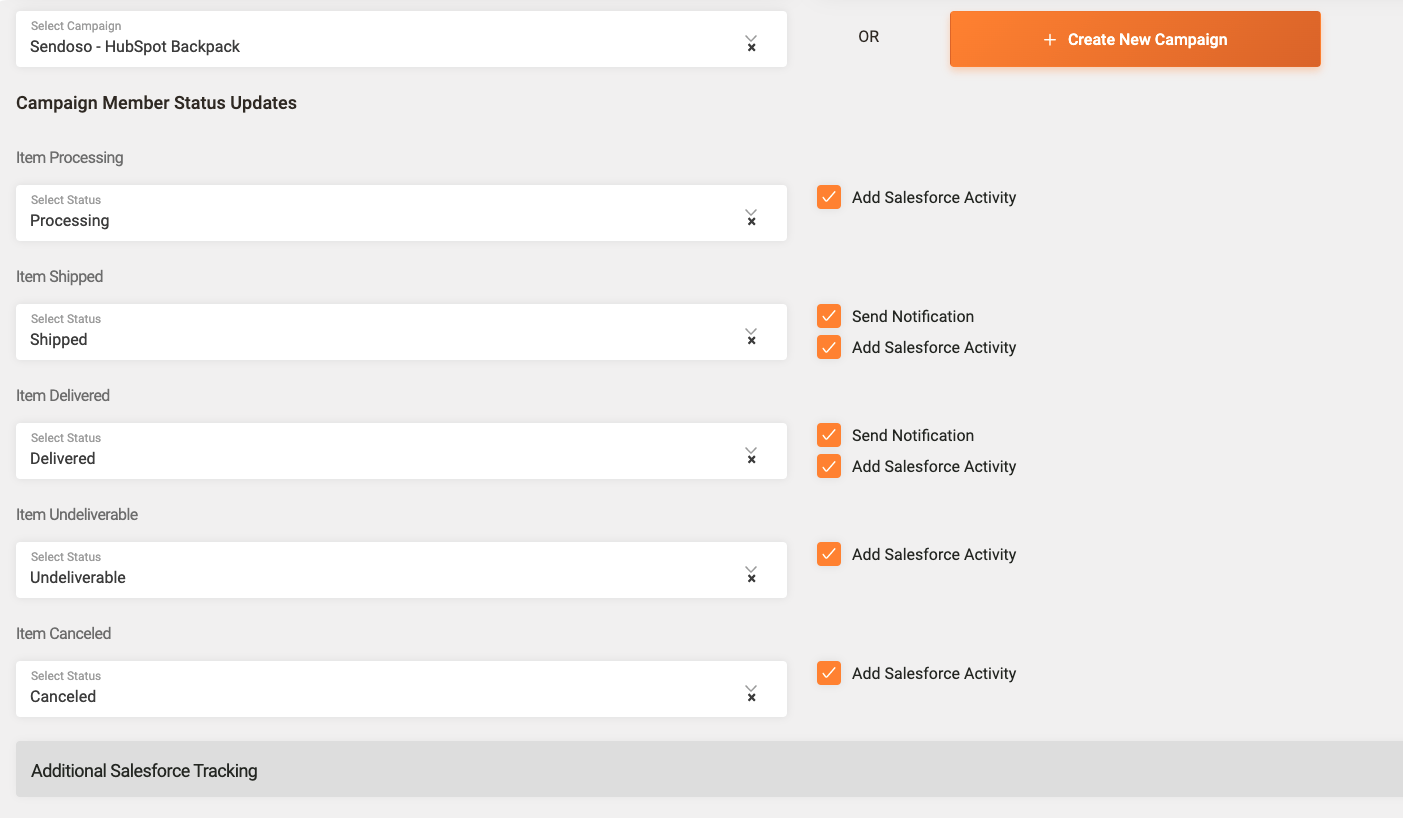The image size is (1403, 818).
Task: Uncheck Add Salesforce Activity for Item Delivered
Action: 829,466
